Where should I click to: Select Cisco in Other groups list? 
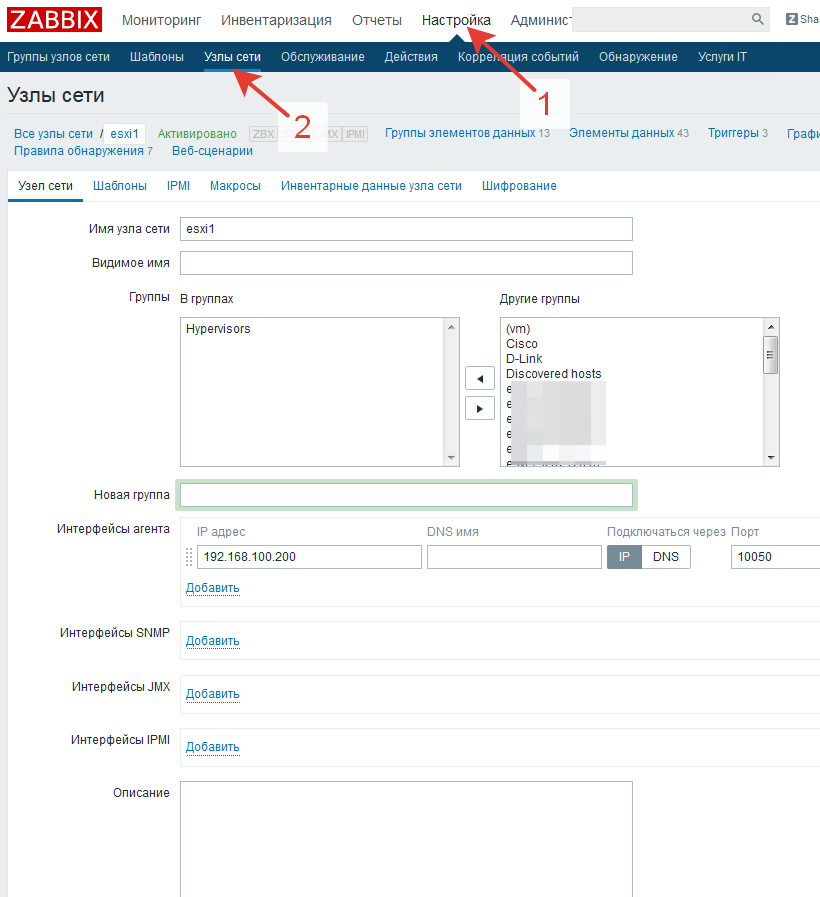[x=522, y=344]
